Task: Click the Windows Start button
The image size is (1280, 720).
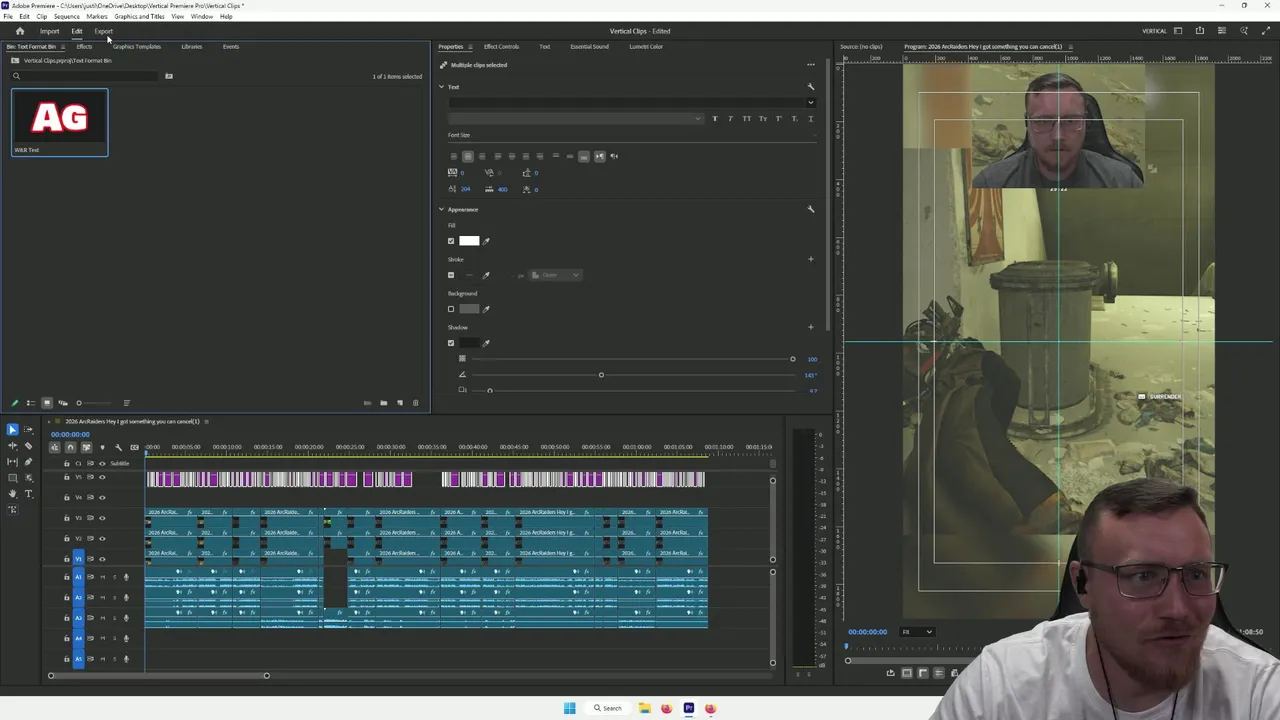Action: pos(569,708)
